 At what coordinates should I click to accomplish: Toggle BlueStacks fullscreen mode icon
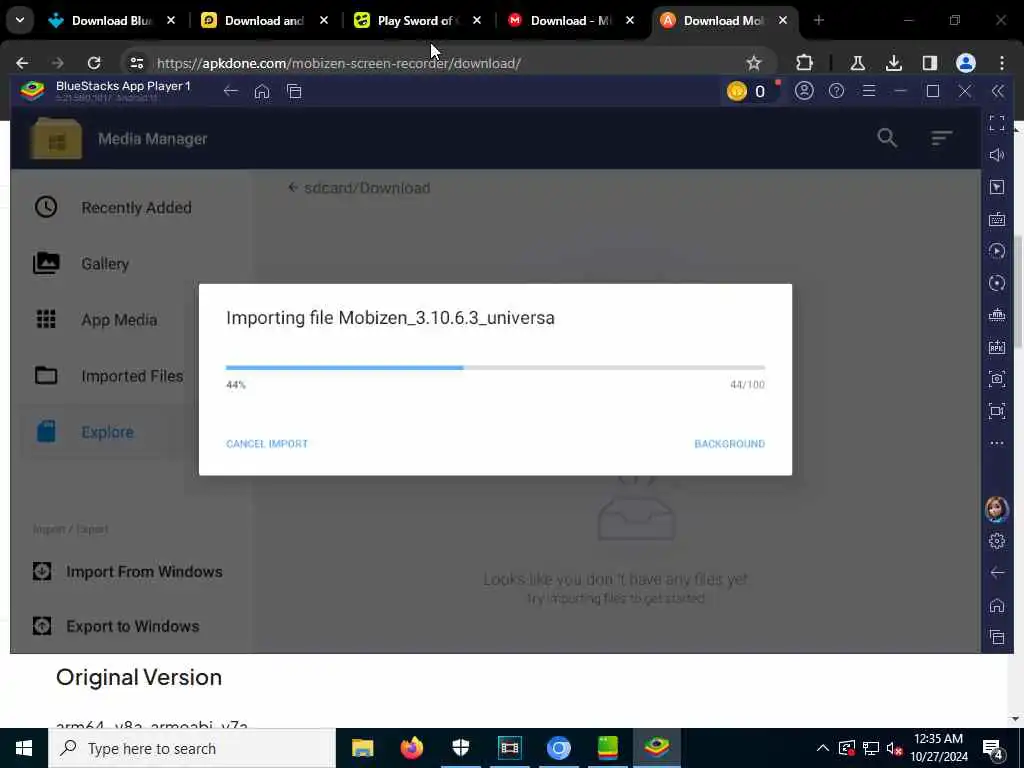[997, 123]
